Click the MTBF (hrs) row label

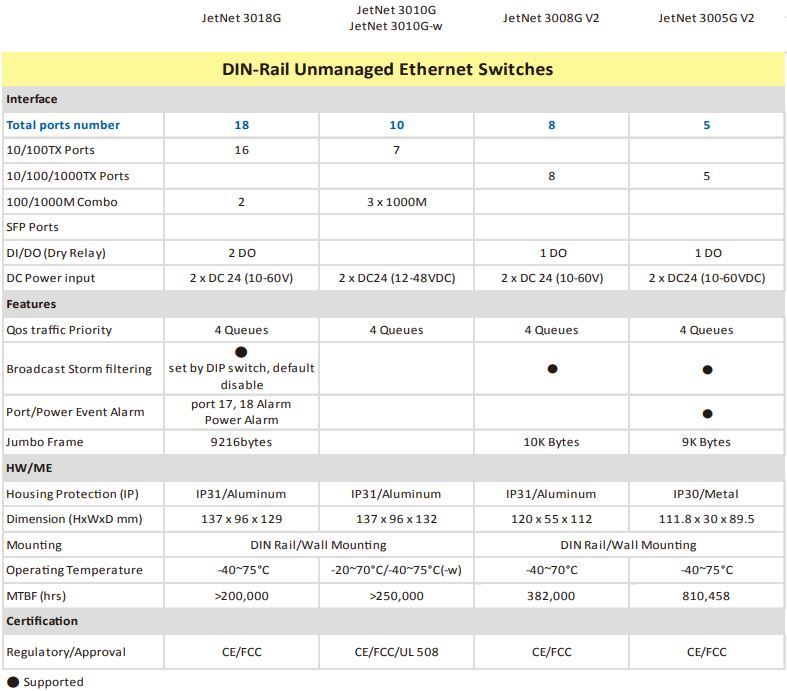(x=36, y=596)
